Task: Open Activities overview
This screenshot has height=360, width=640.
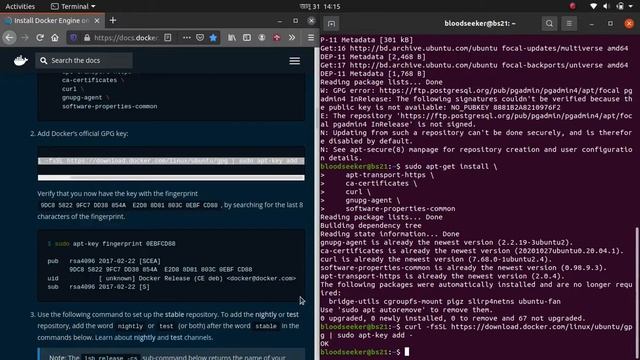Action: pos(20,7)
